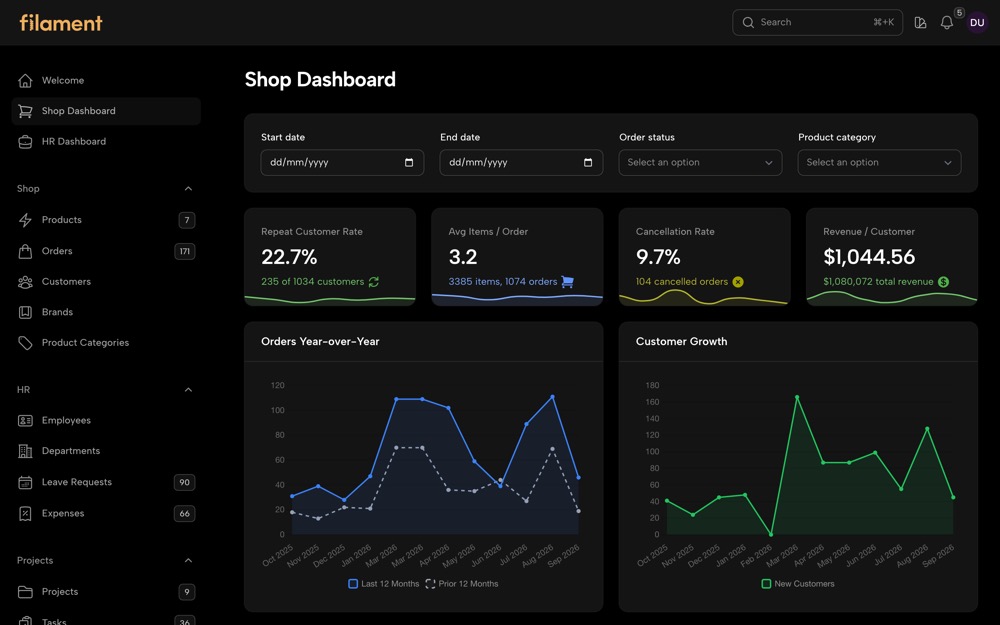1000x625 pixels.
Task: Click the notification count badge 5
Action: (x=959, y=13)
